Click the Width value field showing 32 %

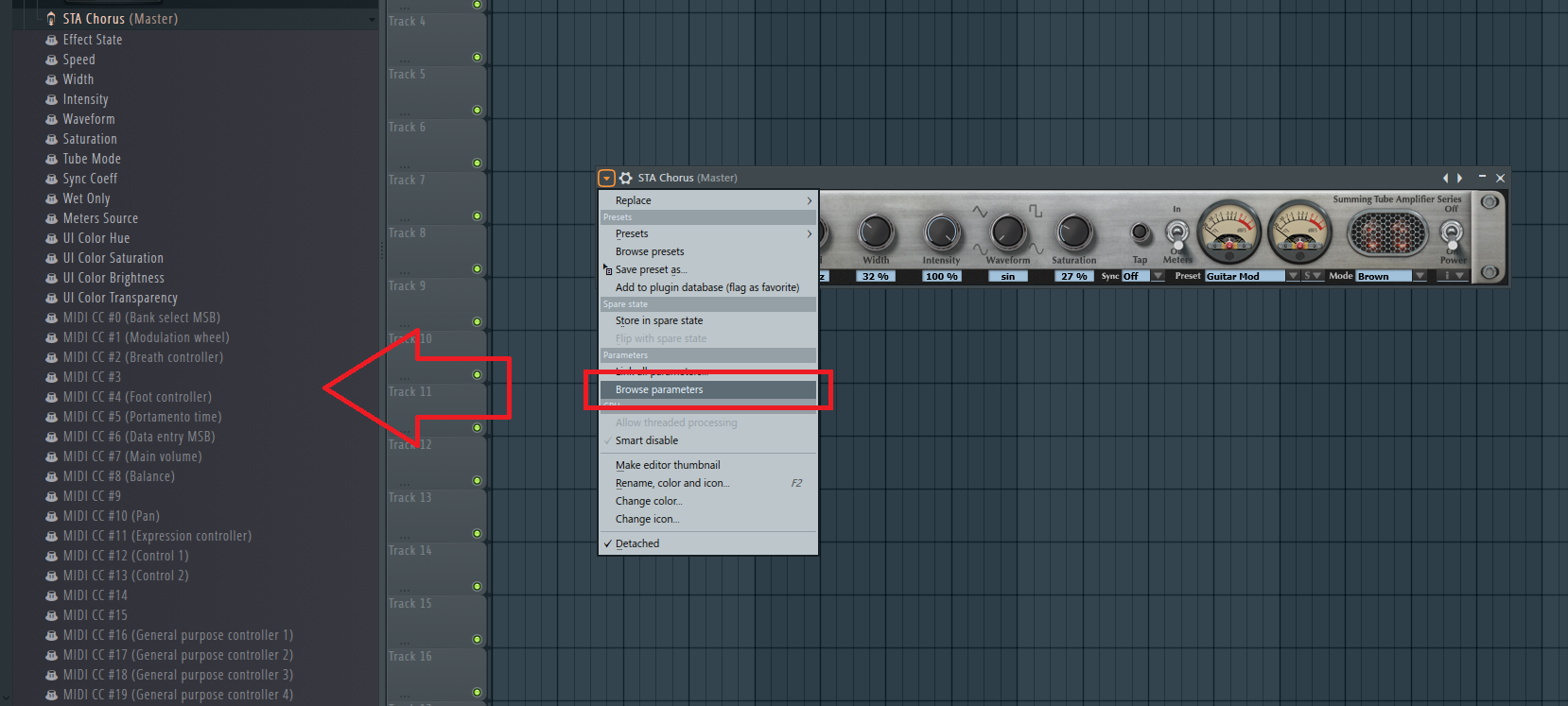(876, 276)
